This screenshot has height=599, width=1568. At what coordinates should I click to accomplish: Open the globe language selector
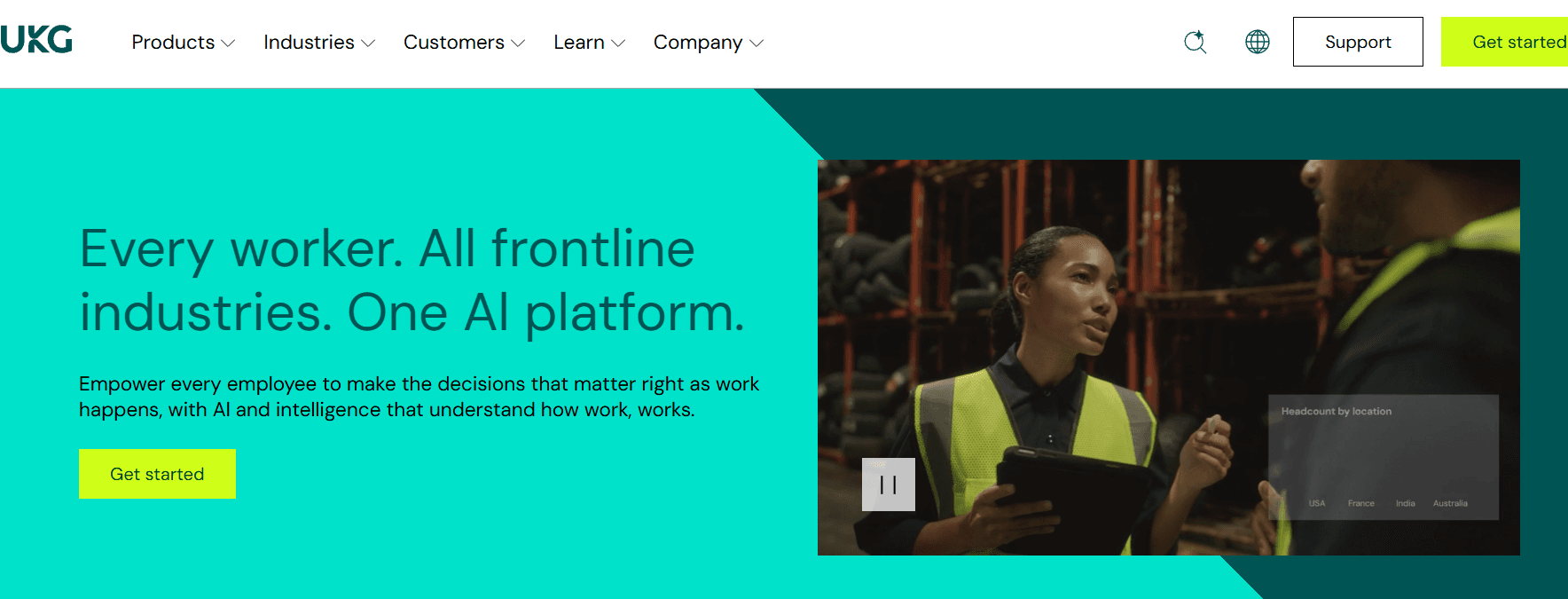tap(1258, 42)
